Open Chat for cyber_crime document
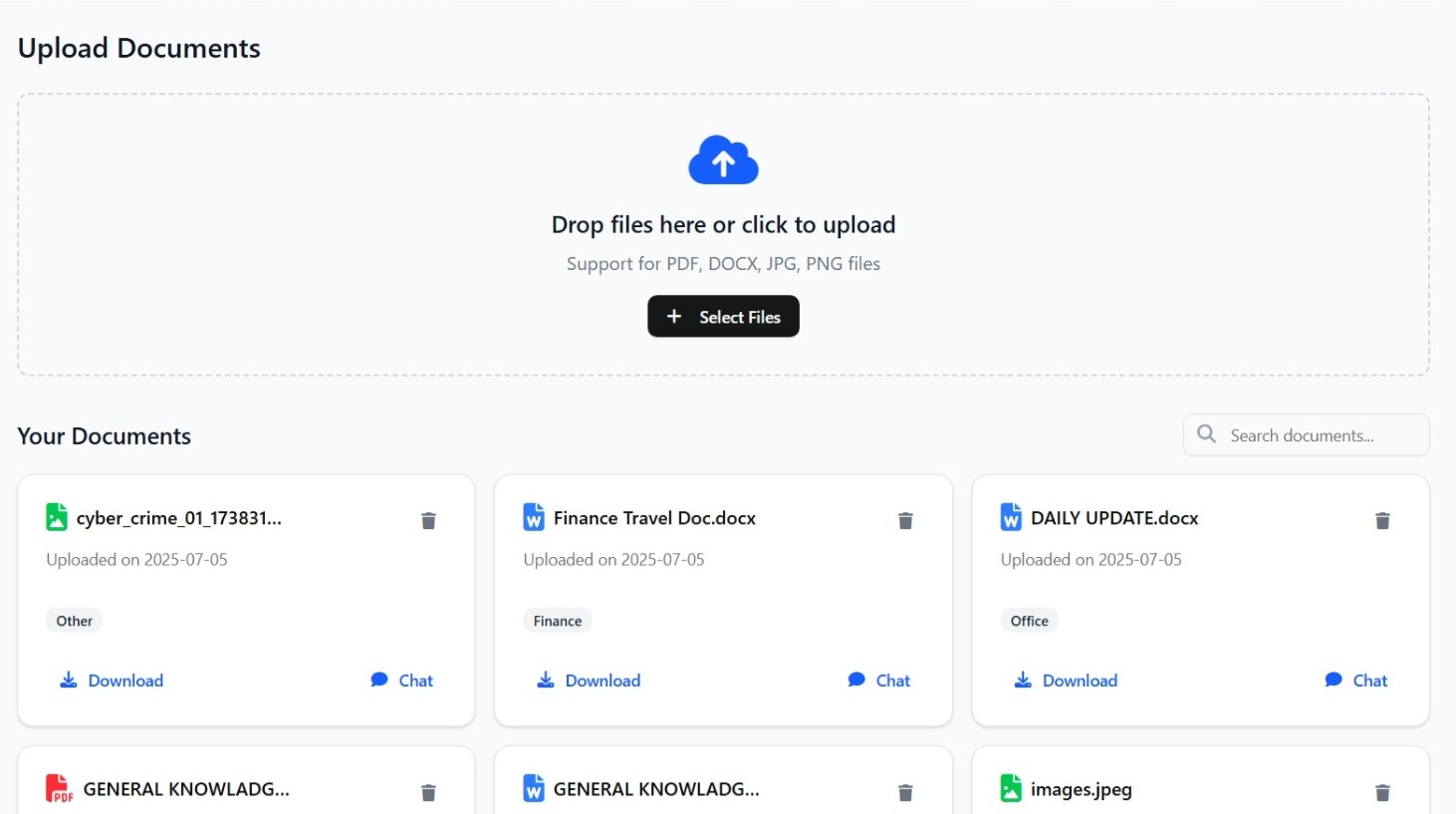Image resolution: width=1456 pixels, height=814 pixels. click(x=402, y=680)
